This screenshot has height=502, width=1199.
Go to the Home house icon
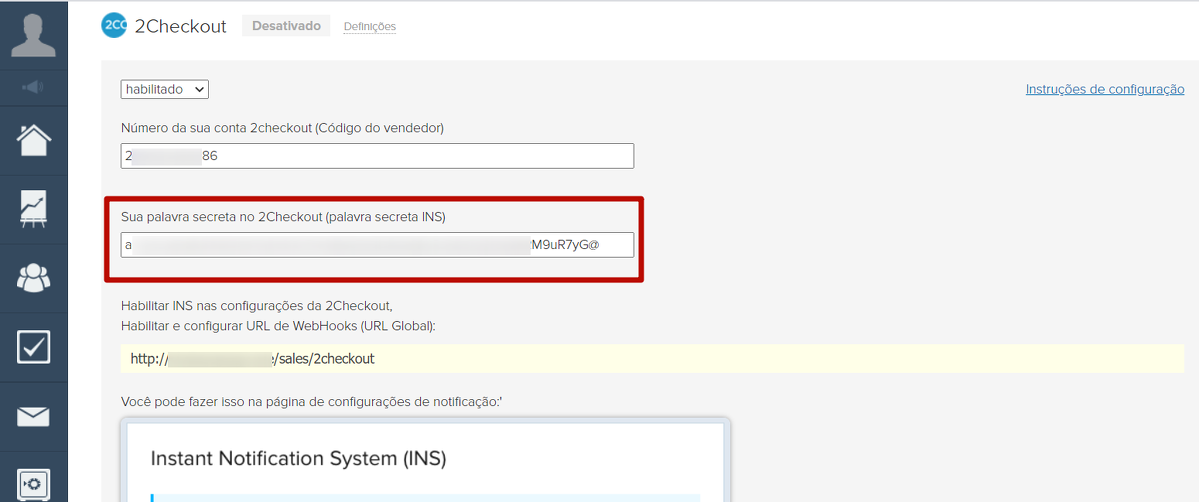(33, 141)
